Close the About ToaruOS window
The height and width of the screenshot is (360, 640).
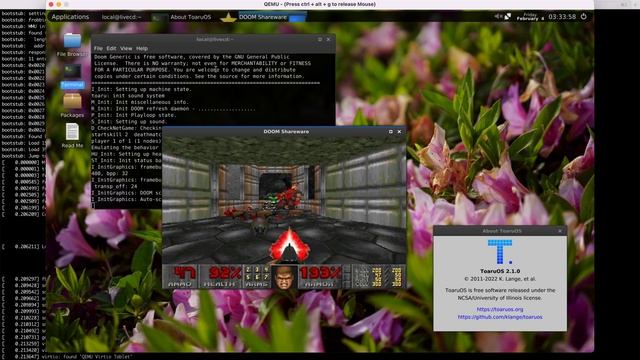click(x=560, y=231)
